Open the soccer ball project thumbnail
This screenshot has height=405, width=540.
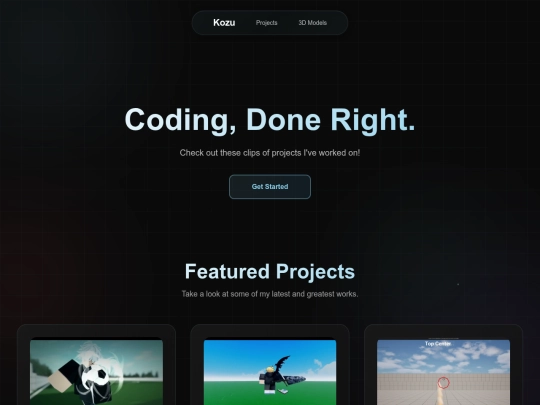96,372
